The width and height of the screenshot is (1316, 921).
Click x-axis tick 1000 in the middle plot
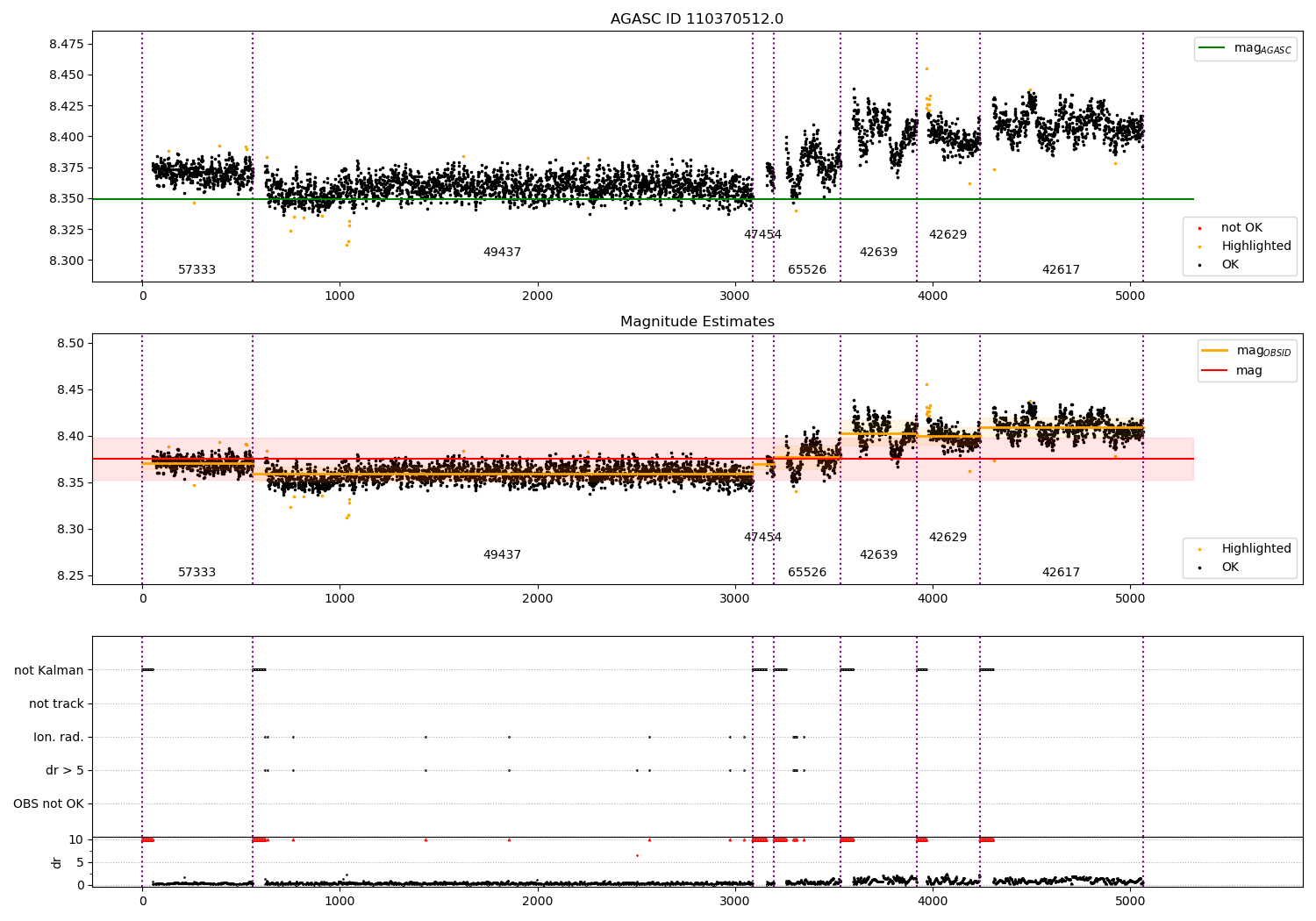tap(340, 599)
